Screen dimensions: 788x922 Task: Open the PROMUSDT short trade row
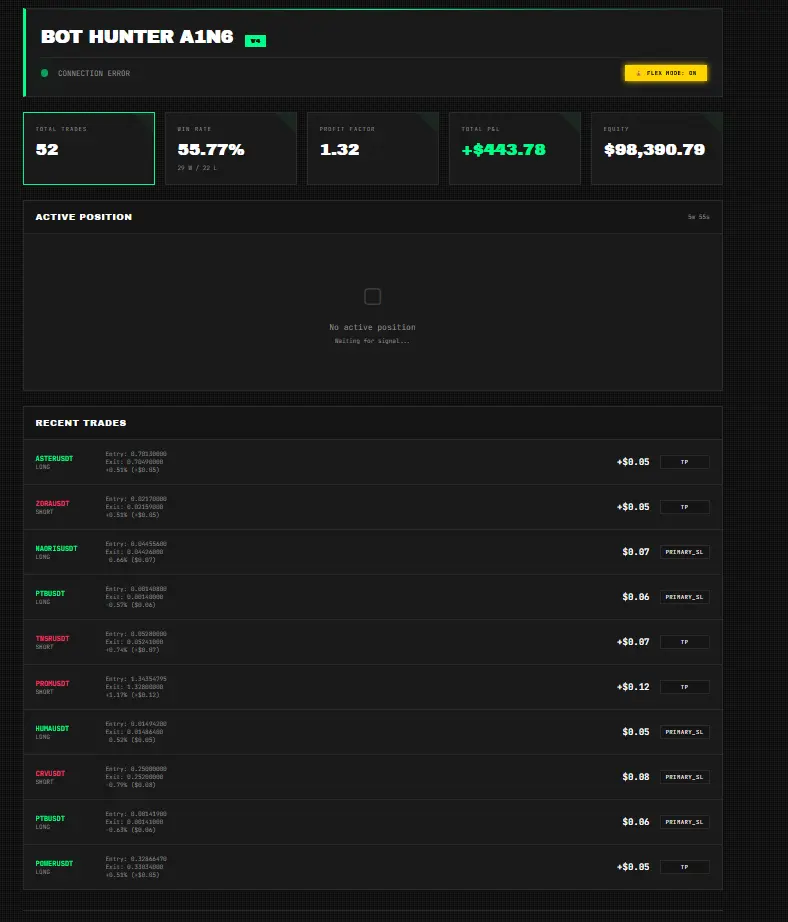point(373,687)
